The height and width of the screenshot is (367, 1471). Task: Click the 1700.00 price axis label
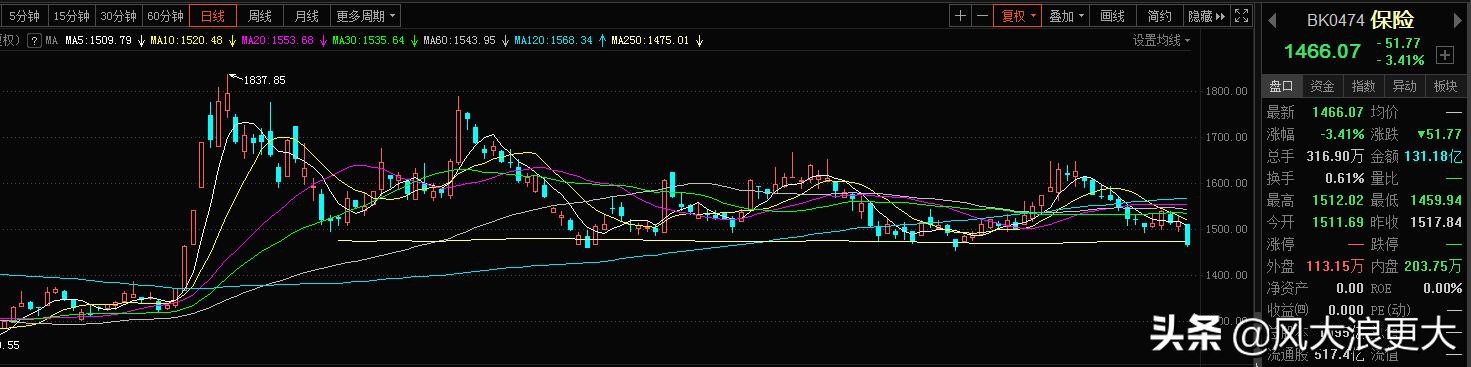[x=1226, y=137]
